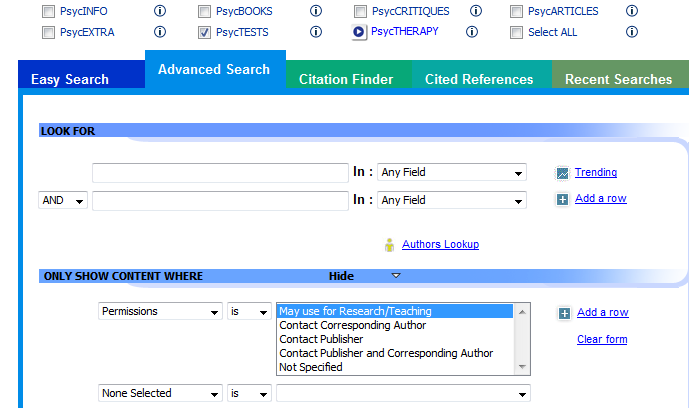Viewport: 689px width, 408px height.
Task: Open the 'is' dropdown beside None Selected
Action: [249, 393]
